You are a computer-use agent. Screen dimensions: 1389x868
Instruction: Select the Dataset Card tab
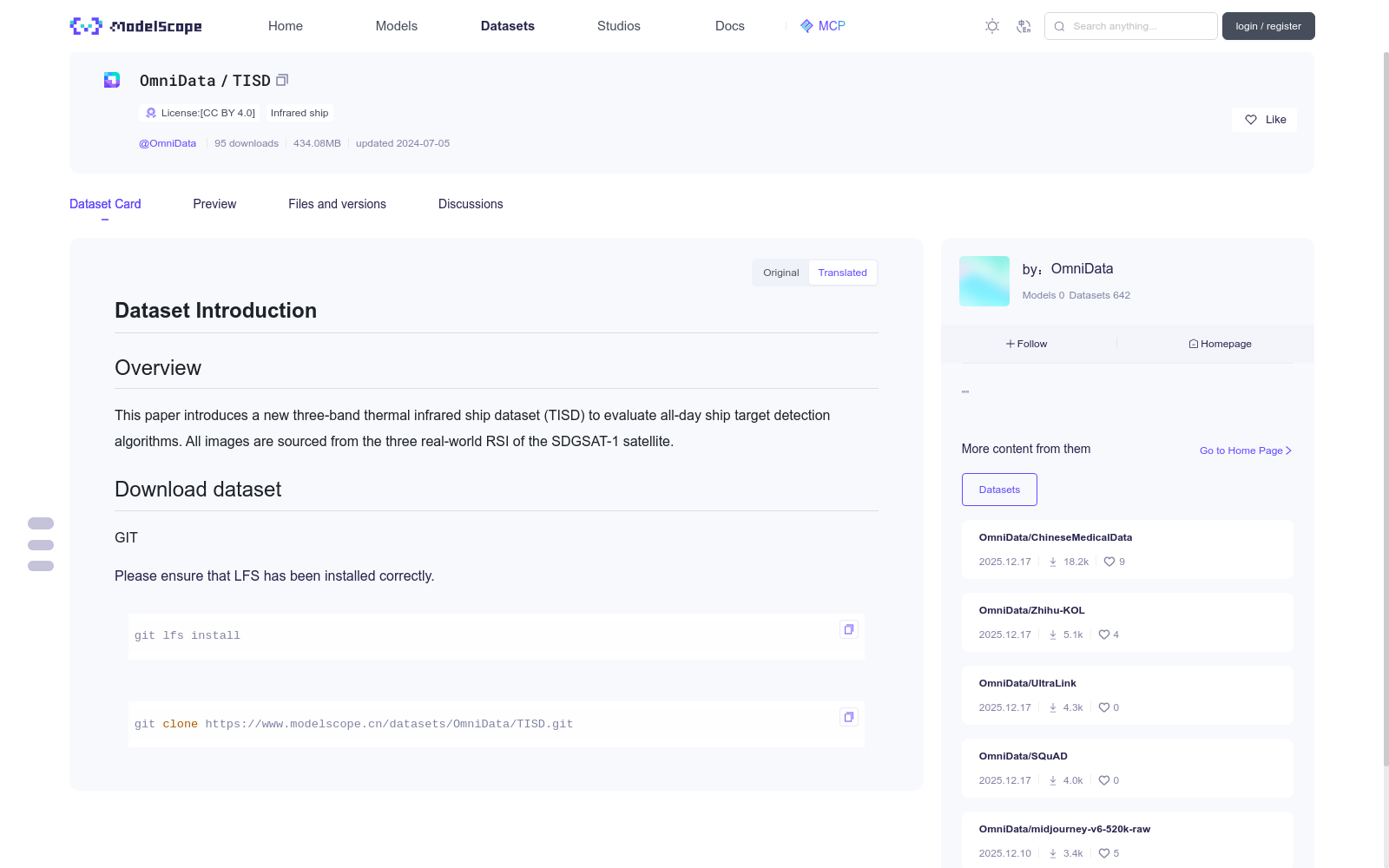(x=105, y=204)
